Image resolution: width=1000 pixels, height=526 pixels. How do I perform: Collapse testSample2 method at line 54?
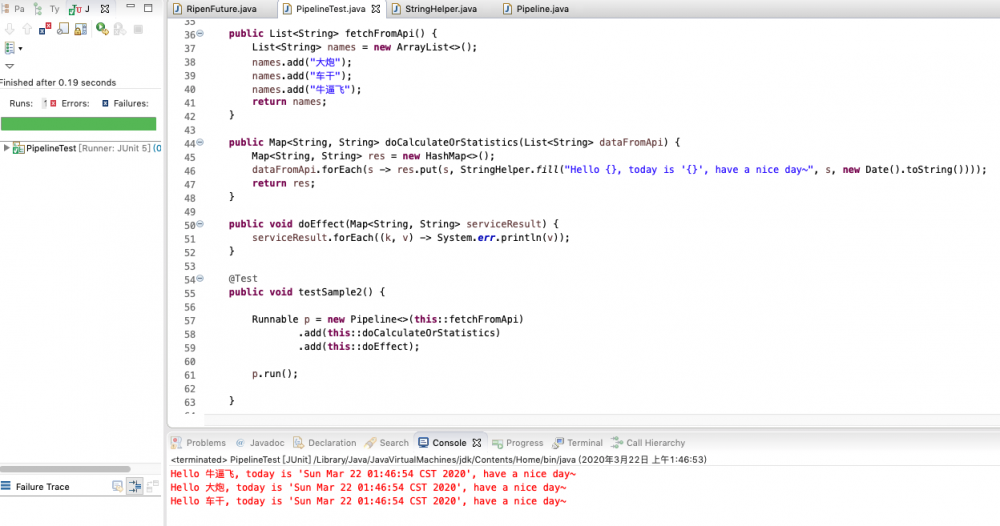pyautogui.click(x=200, y=279)
